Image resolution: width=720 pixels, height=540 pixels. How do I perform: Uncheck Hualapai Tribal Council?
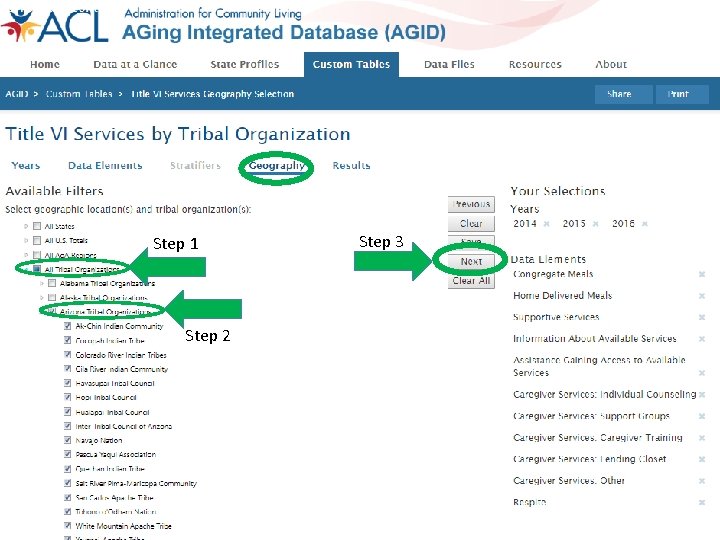tap(68, 411)
